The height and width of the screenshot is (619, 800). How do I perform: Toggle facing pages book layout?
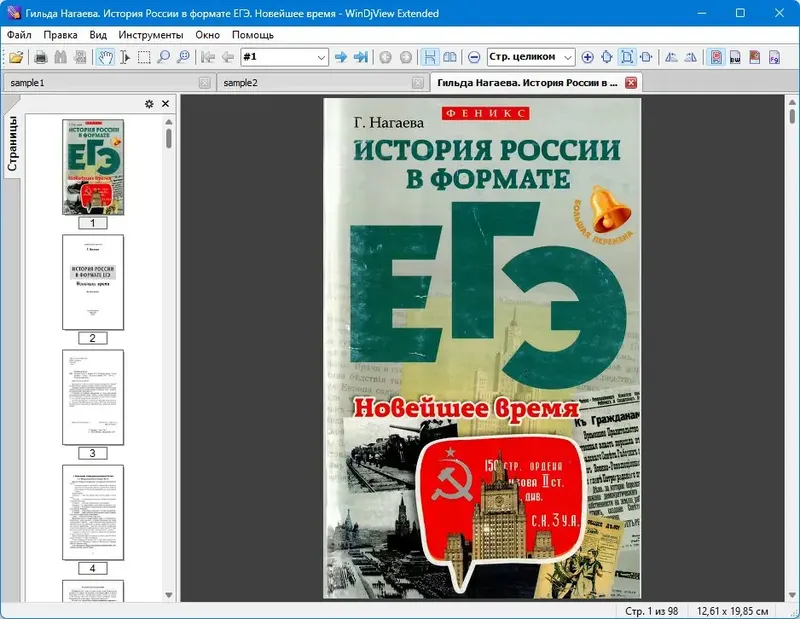pos(450,57)
